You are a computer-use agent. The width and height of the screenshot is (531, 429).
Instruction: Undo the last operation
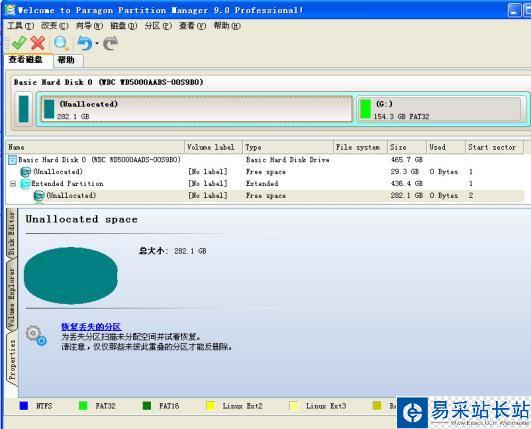[84, 43]
